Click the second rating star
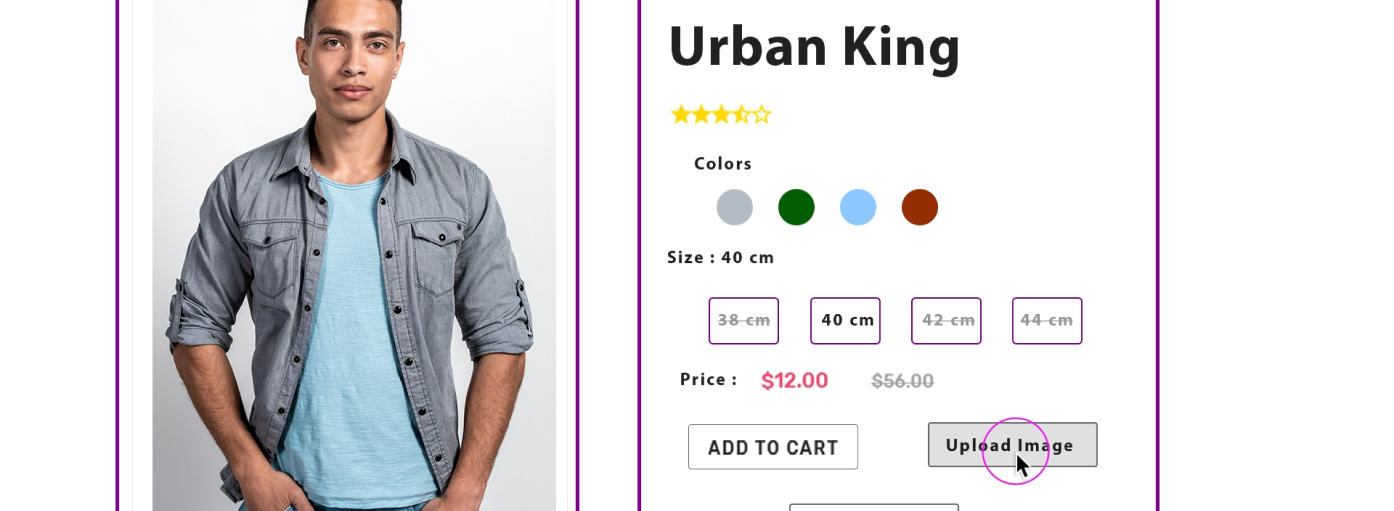1394x511 pixels. (x=701, y=114)
